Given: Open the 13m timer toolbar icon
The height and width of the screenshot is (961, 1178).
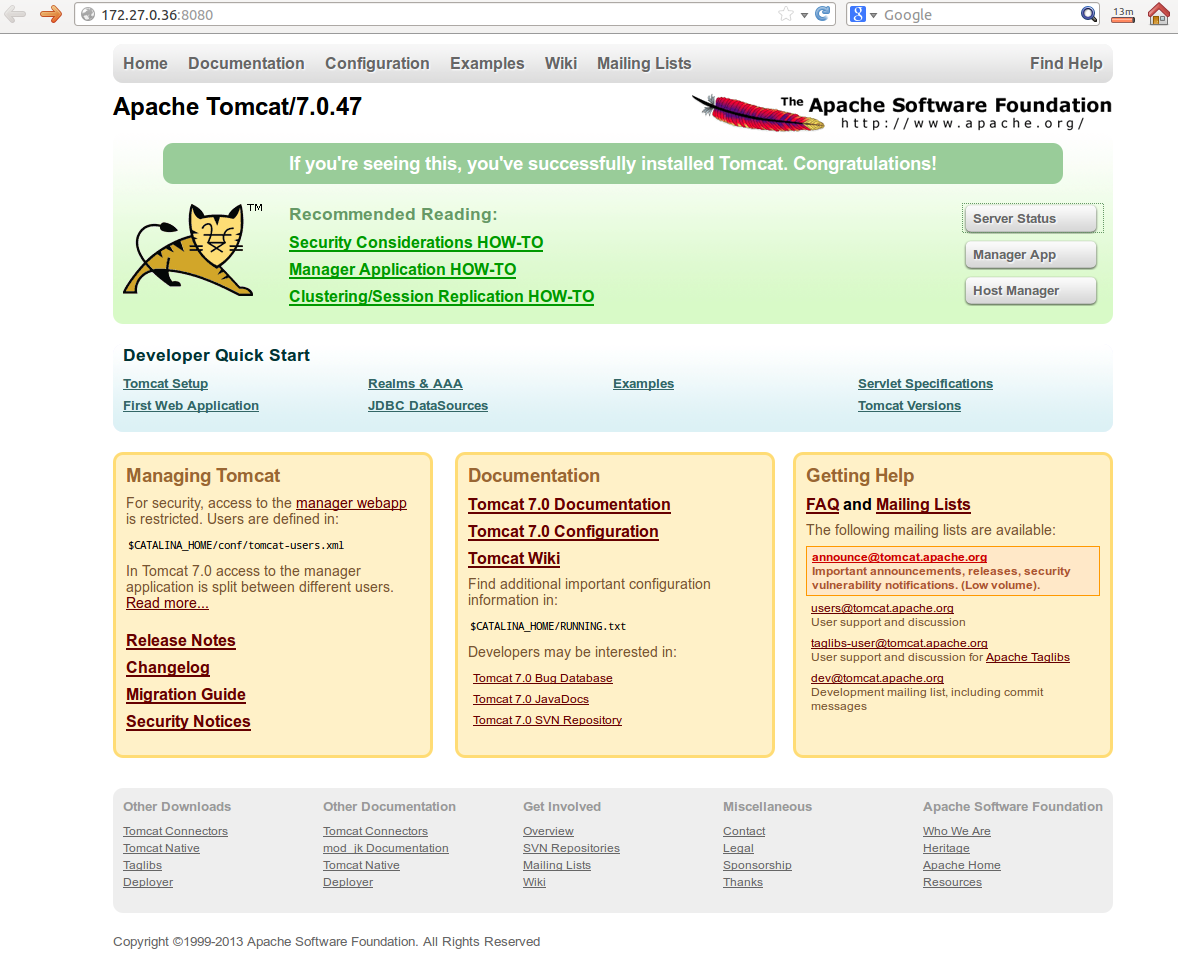Looking at the screenshot, I should tap(1123, 14).
